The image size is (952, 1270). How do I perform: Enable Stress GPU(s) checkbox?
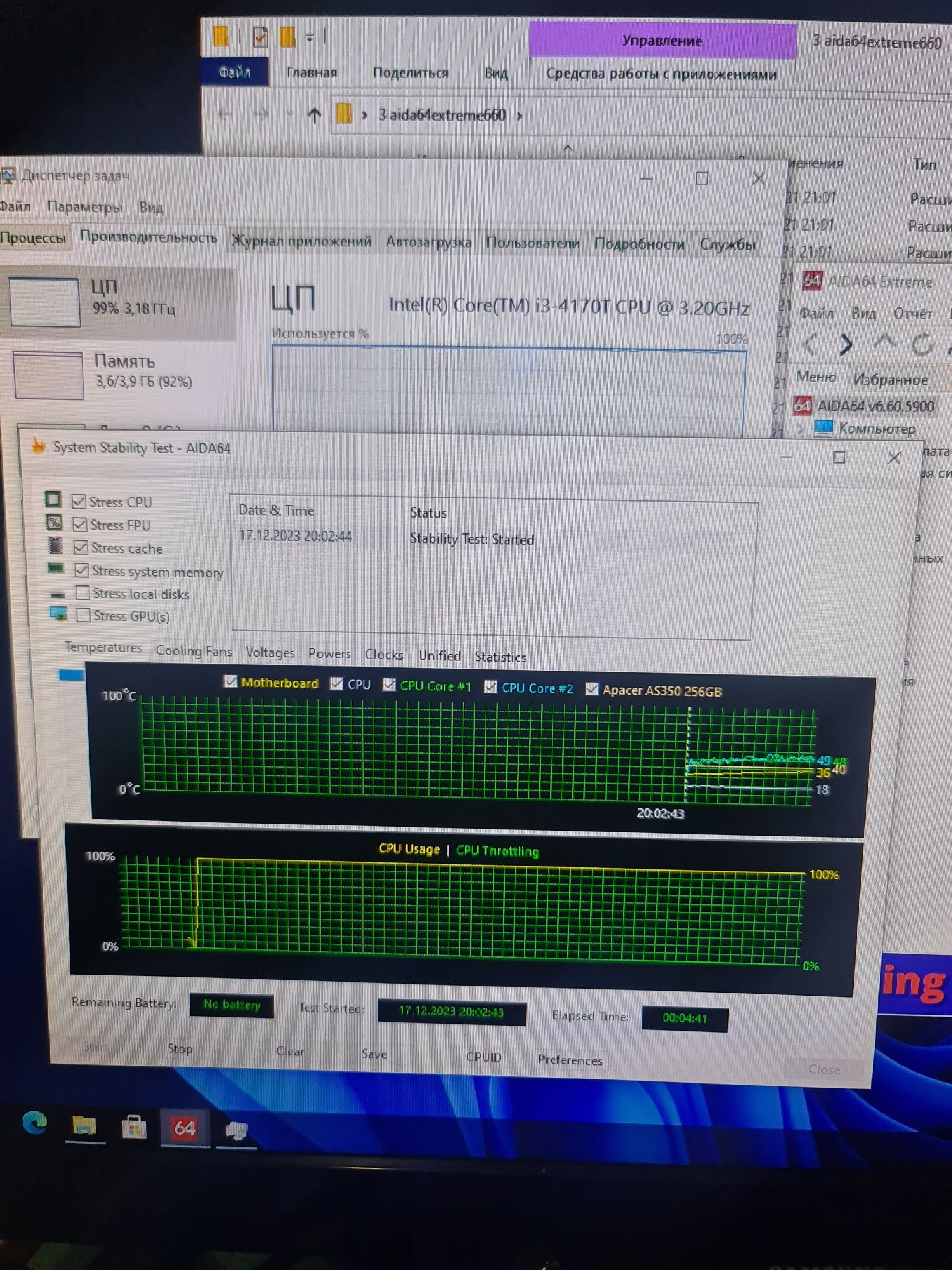[83, 615]
